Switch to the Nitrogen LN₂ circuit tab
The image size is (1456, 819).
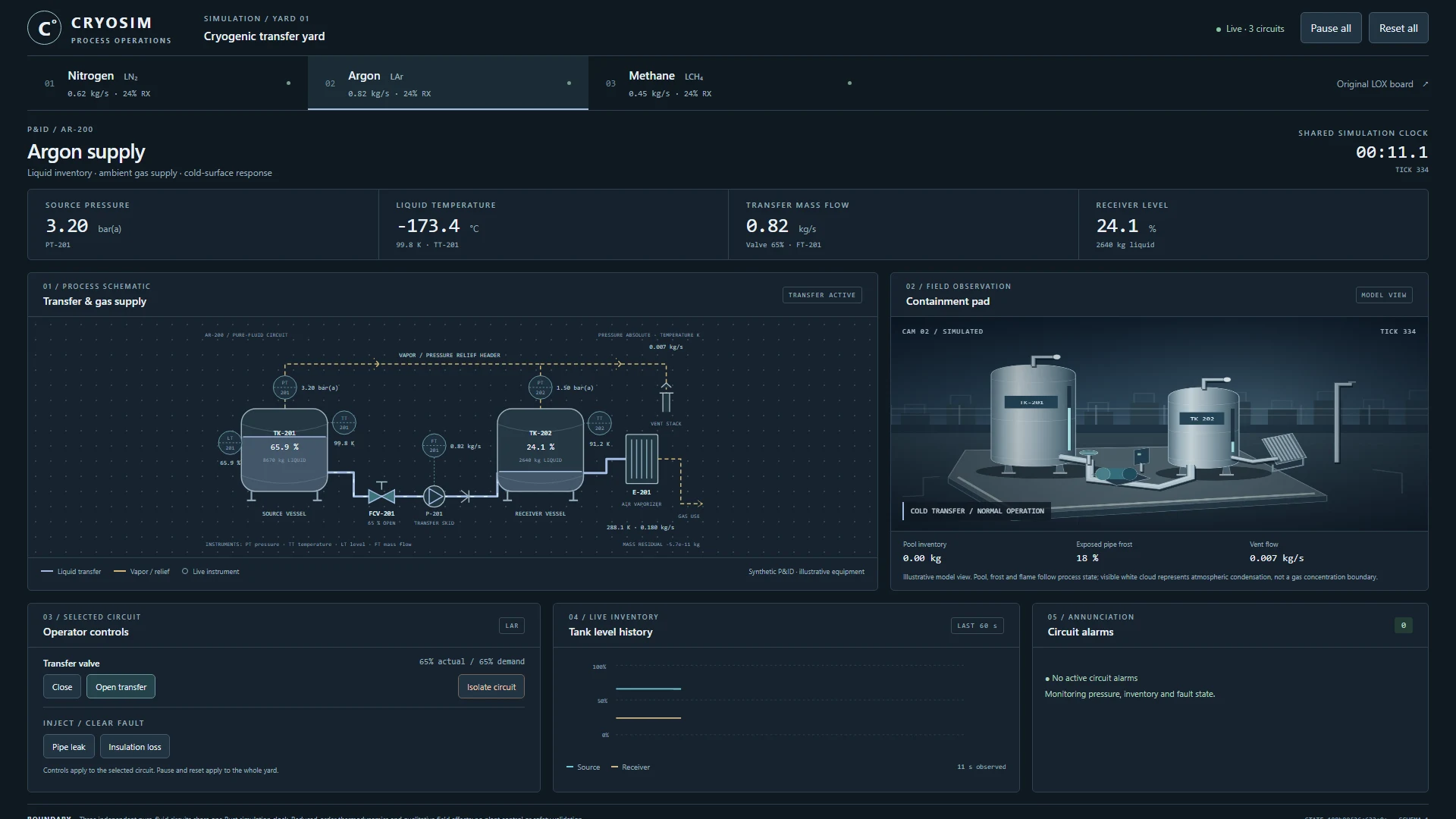pyautogui.click(x=168, y=83)
